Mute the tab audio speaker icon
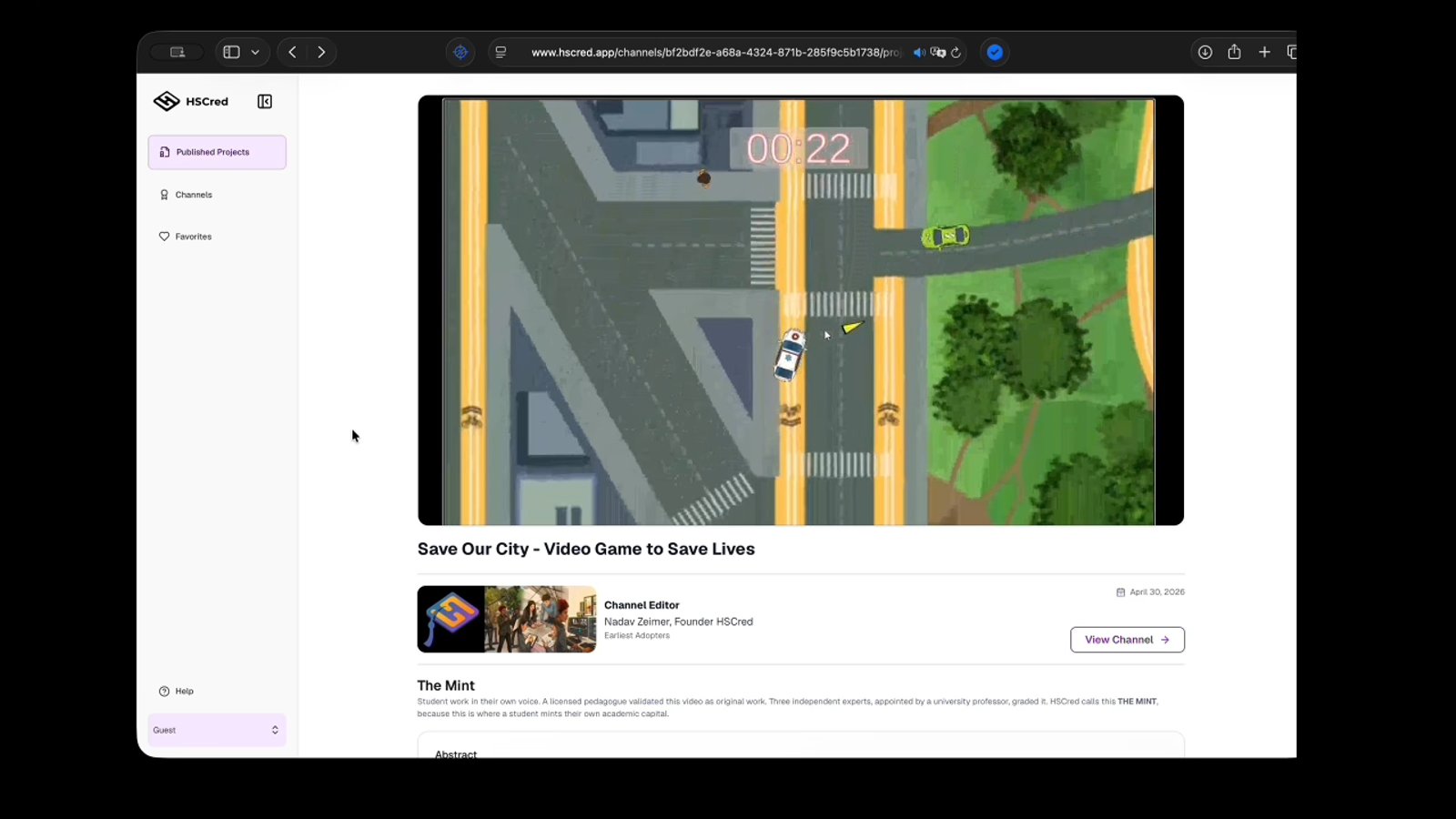Viewport: 1456px width, 819px height. (919, 52)
